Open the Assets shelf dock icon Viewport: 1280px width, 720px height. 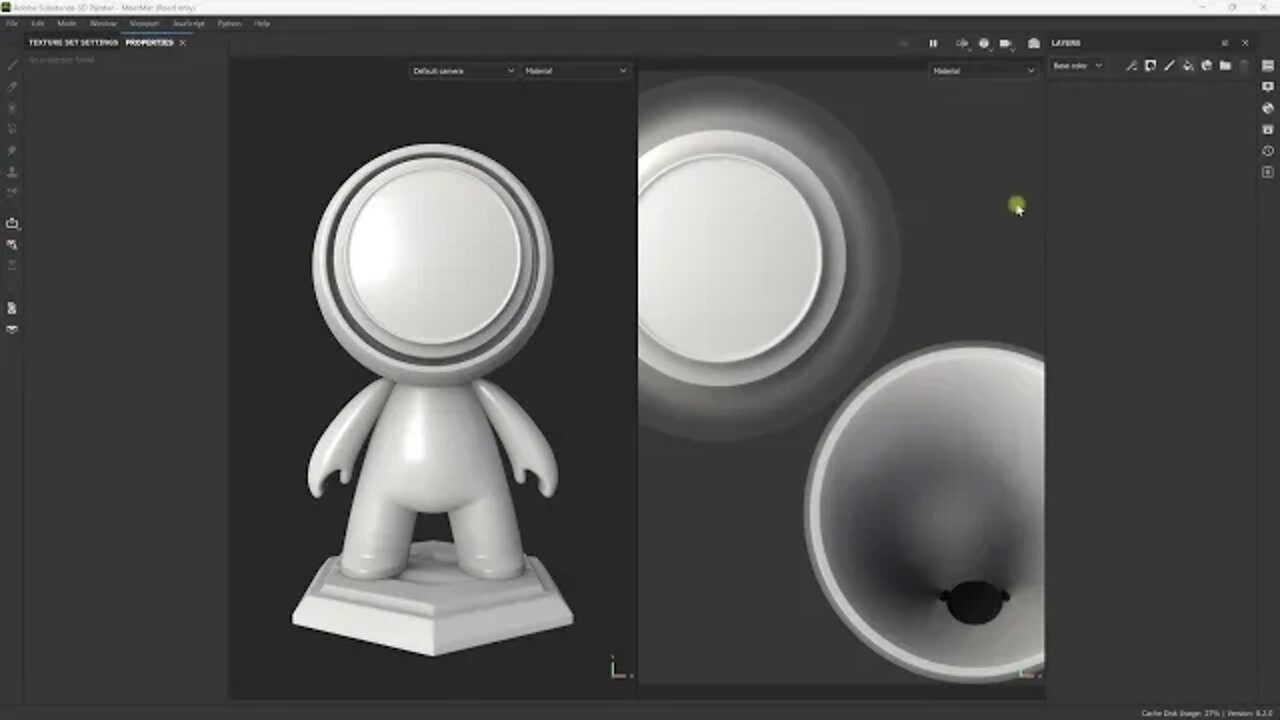click(x=1268, y=129)
